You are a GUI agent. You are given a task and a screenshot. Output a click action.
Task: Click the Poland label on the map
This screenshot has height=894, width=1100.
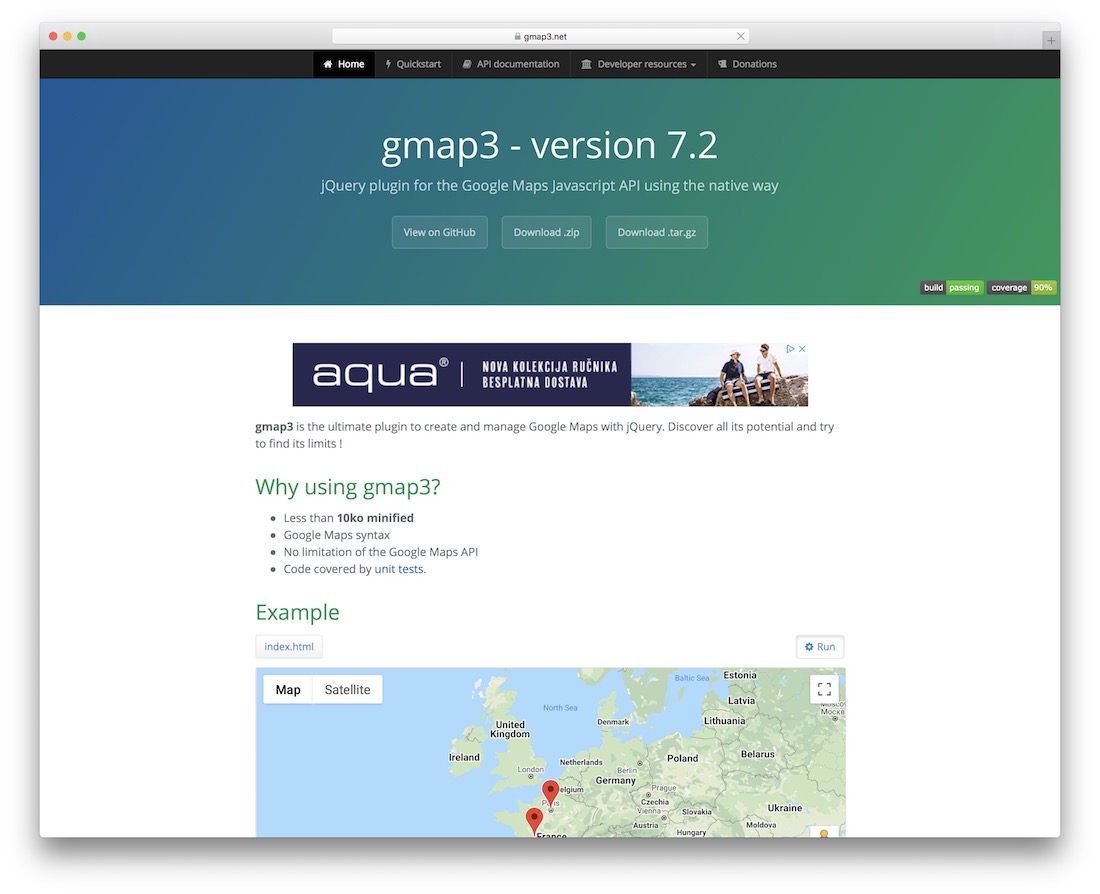point(683,758)
